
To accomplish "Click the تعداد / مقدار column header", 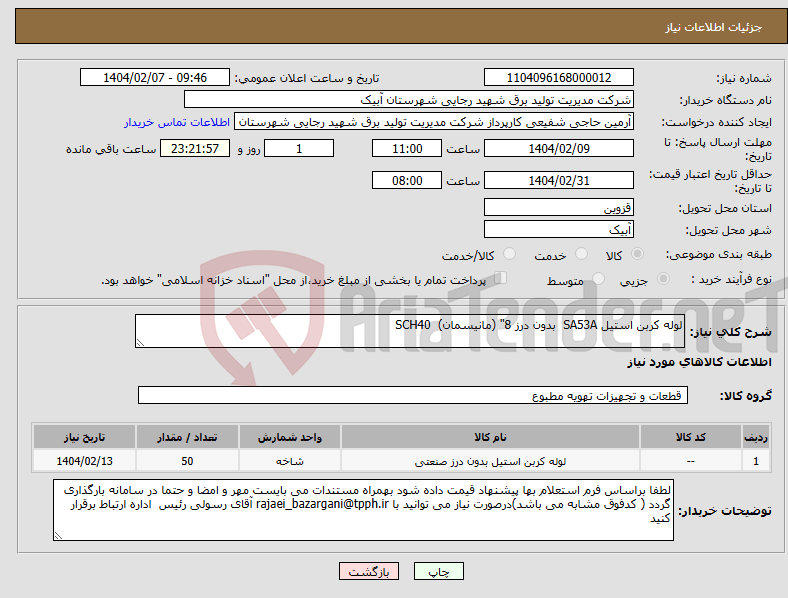I will tap(187, 437).
